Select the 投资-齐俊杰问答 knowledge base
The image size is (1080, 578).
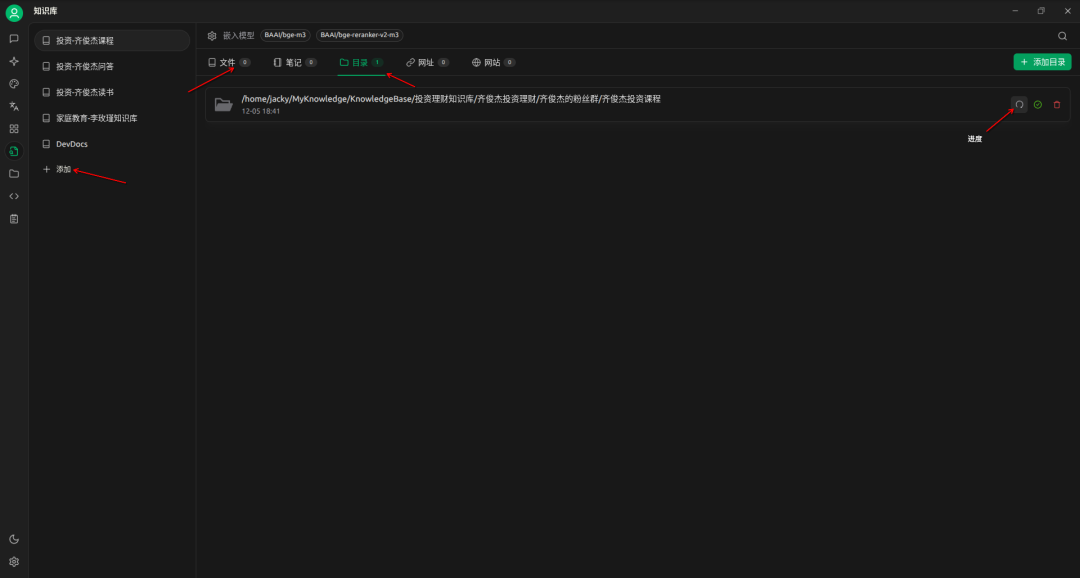pyautogui.click(x=84, y=66)
